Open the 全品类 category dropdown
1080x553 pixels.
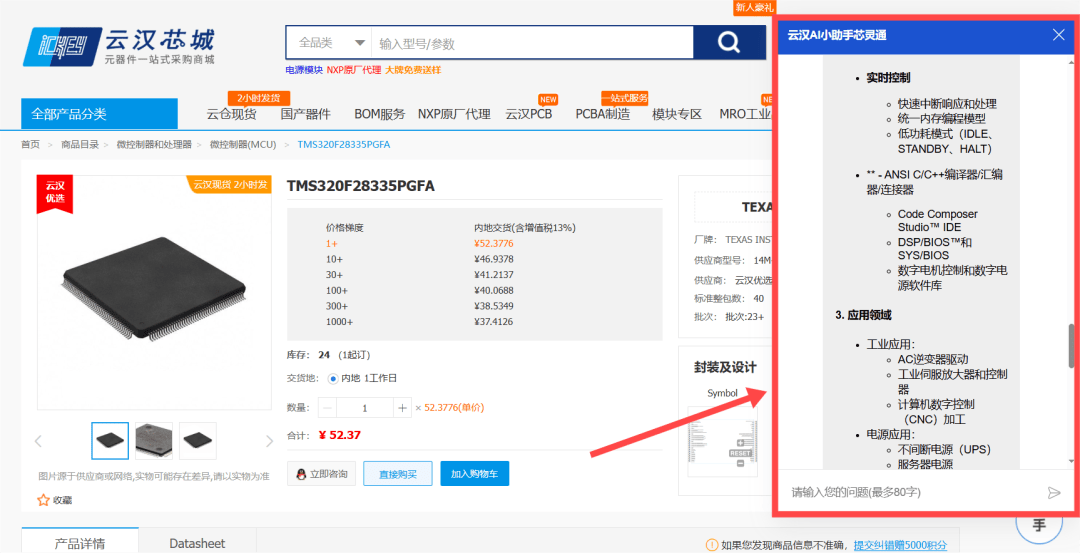pos(329,43)
